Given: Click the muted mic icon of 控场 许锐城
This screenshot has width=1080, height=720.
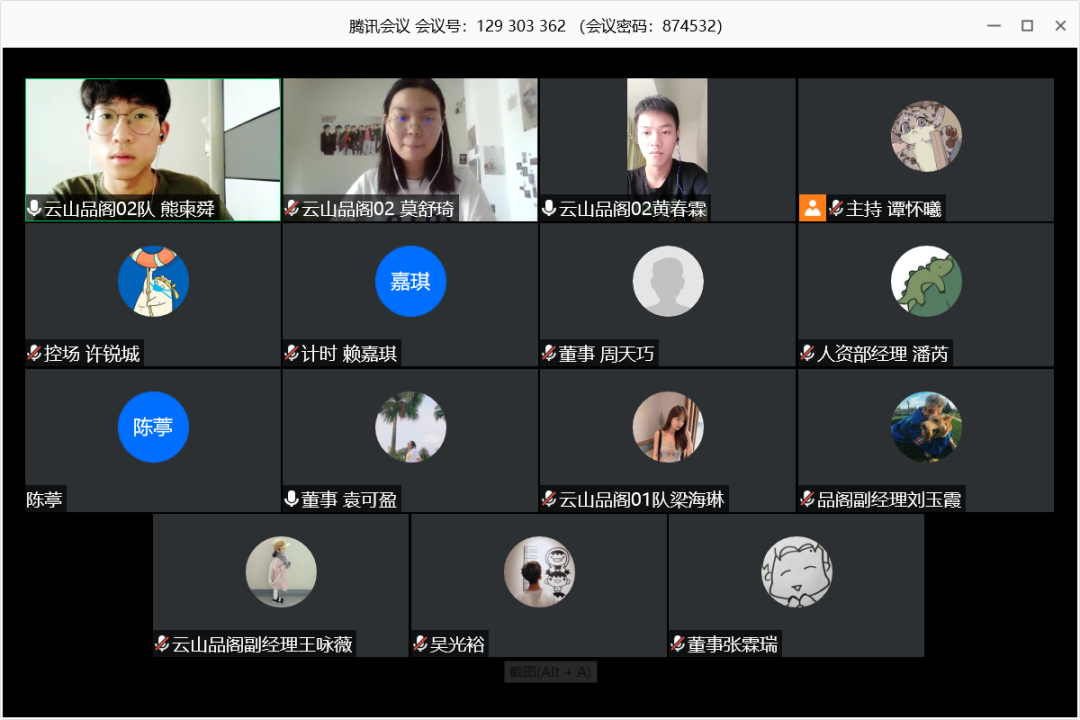Looking at the screenshot, I should click(34, 353).
